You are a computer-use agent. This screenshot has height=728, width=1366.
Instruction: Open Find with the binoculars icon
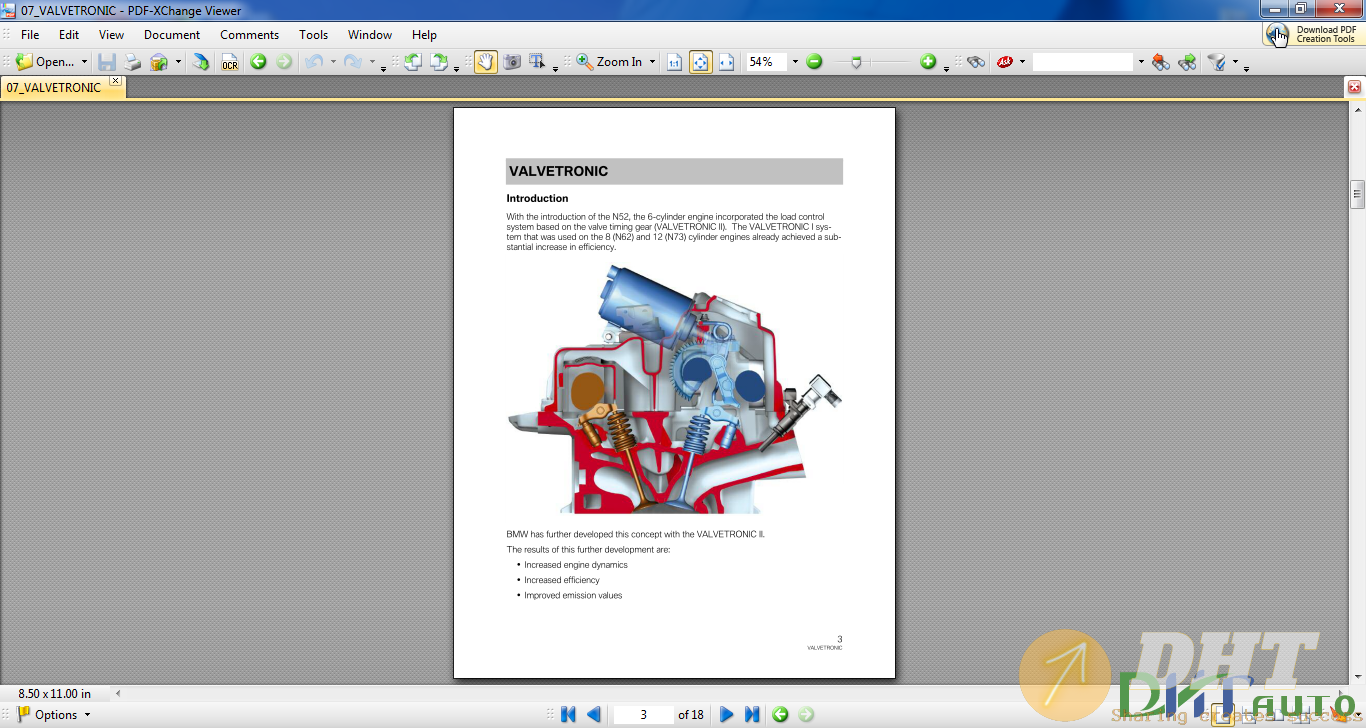976,62
